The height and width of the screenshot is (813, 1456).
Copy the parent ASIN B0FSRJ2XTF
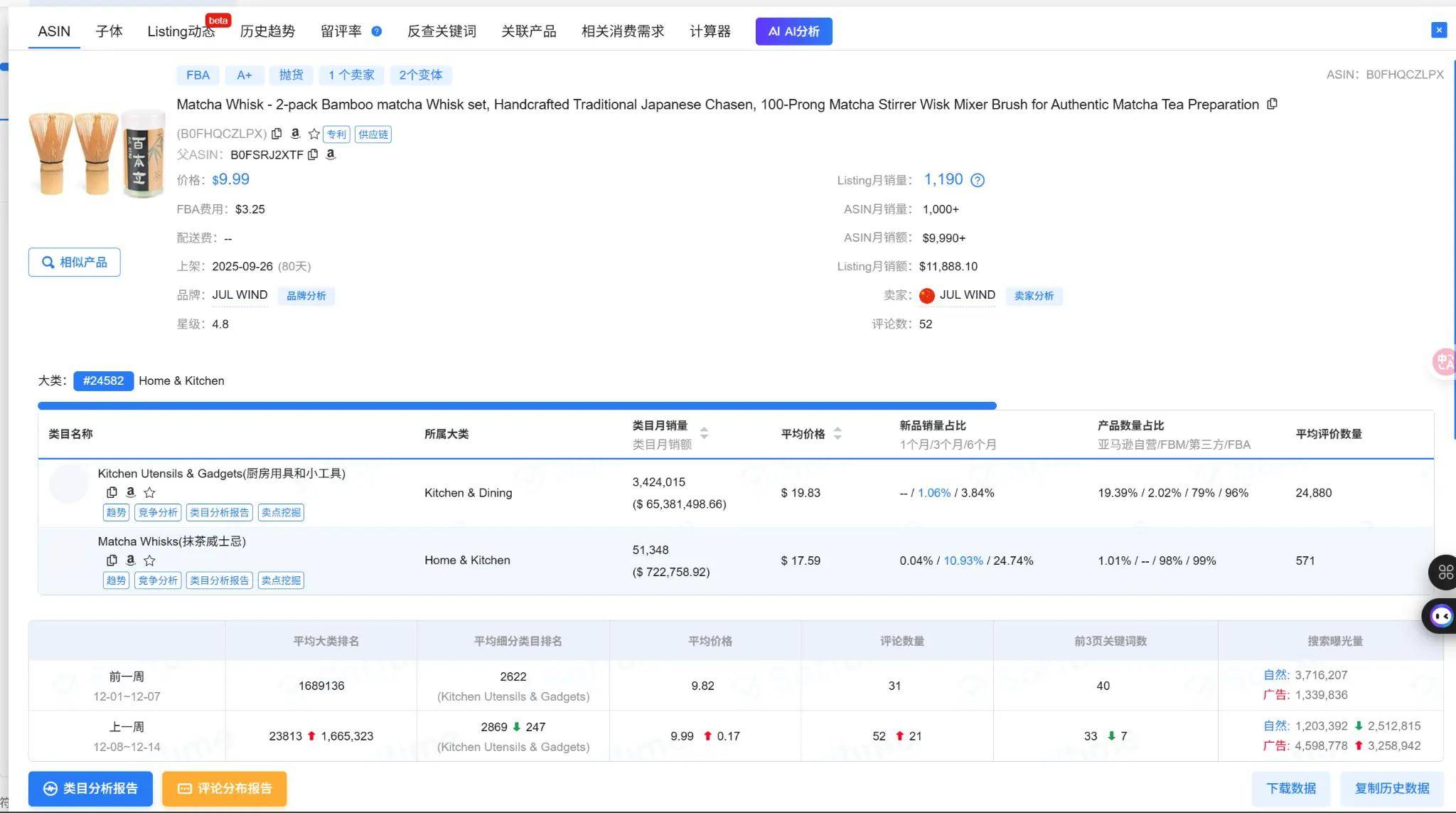313,154
